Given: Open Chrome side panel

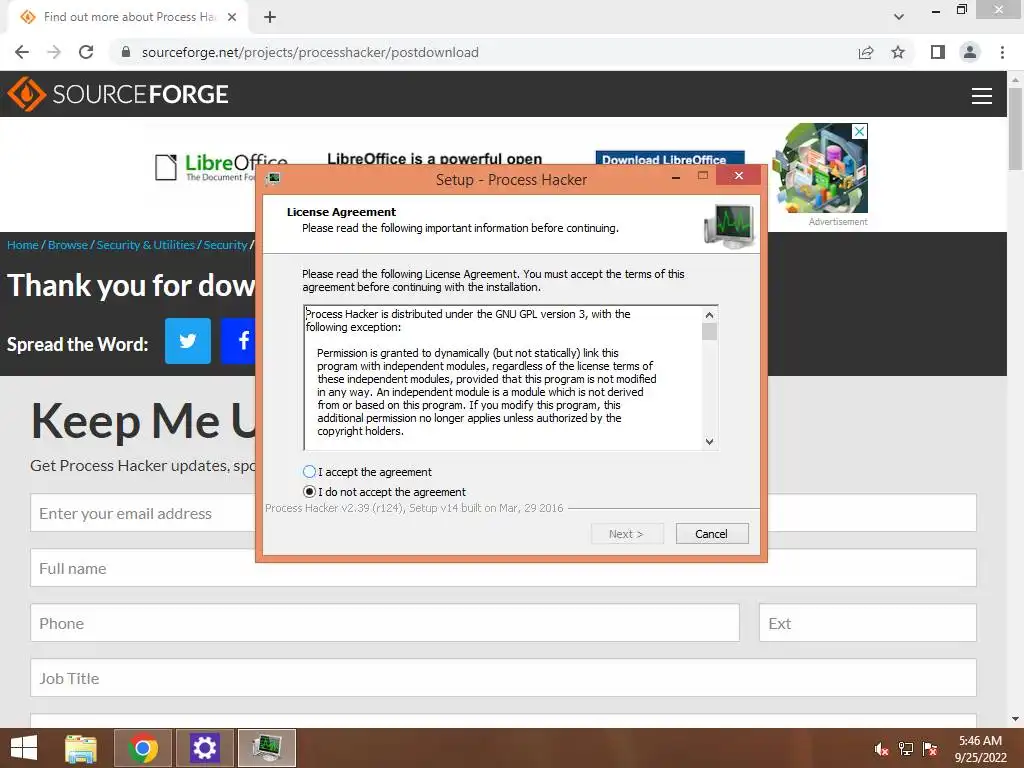Looking at the screenshot, I should (x=937, y=52).
